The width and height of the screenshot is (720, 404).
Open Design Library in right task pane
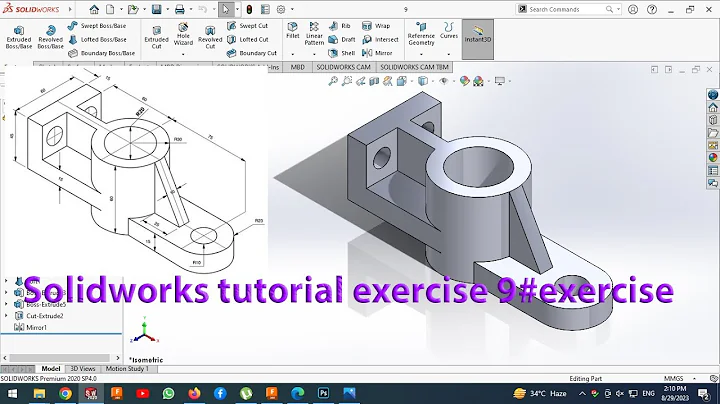point(713,120)
